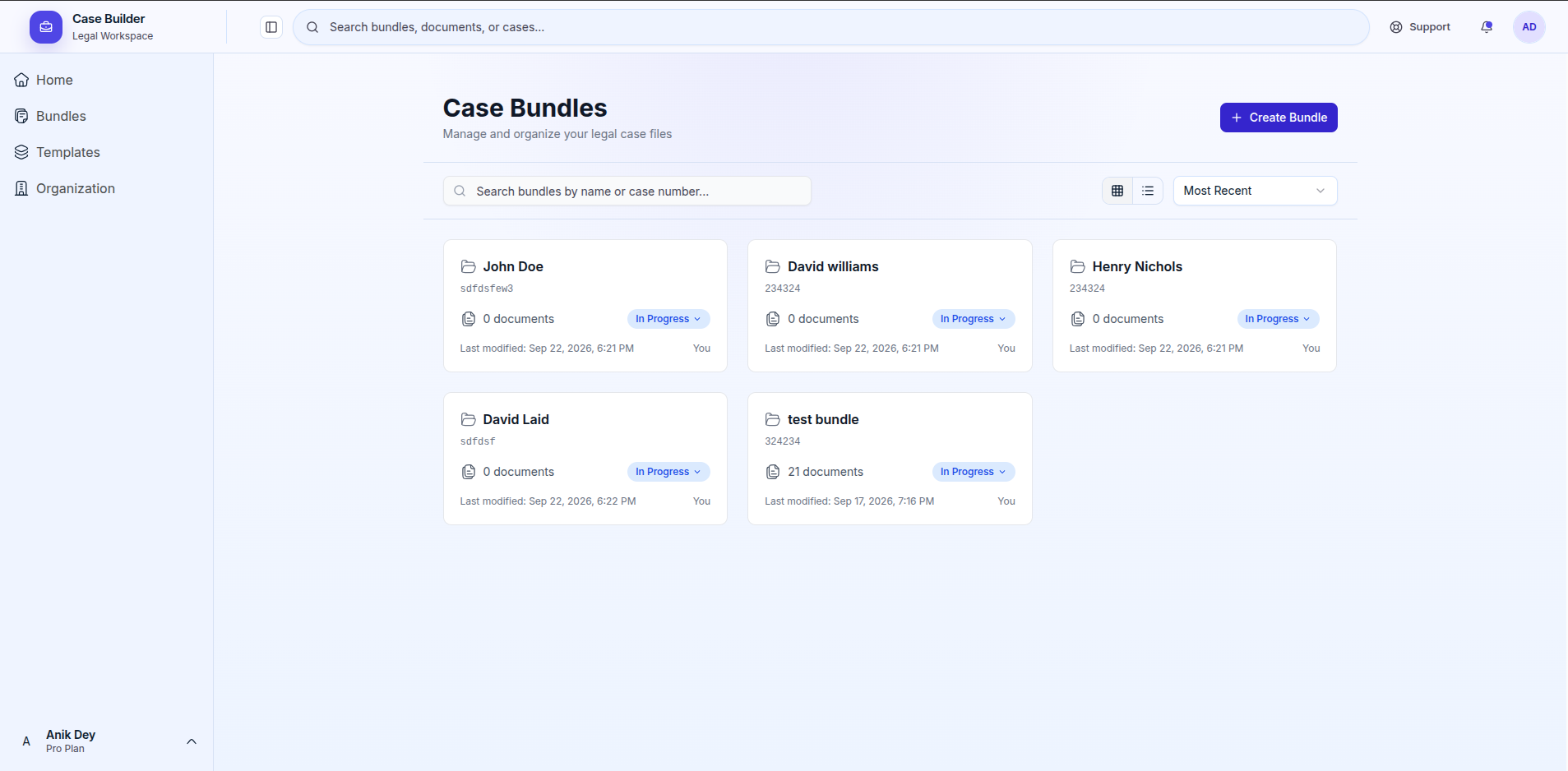The width and height of the screenshot is (1568, 771).
Task: Change the status of the David Laid bundle
Action: point(668,472)
